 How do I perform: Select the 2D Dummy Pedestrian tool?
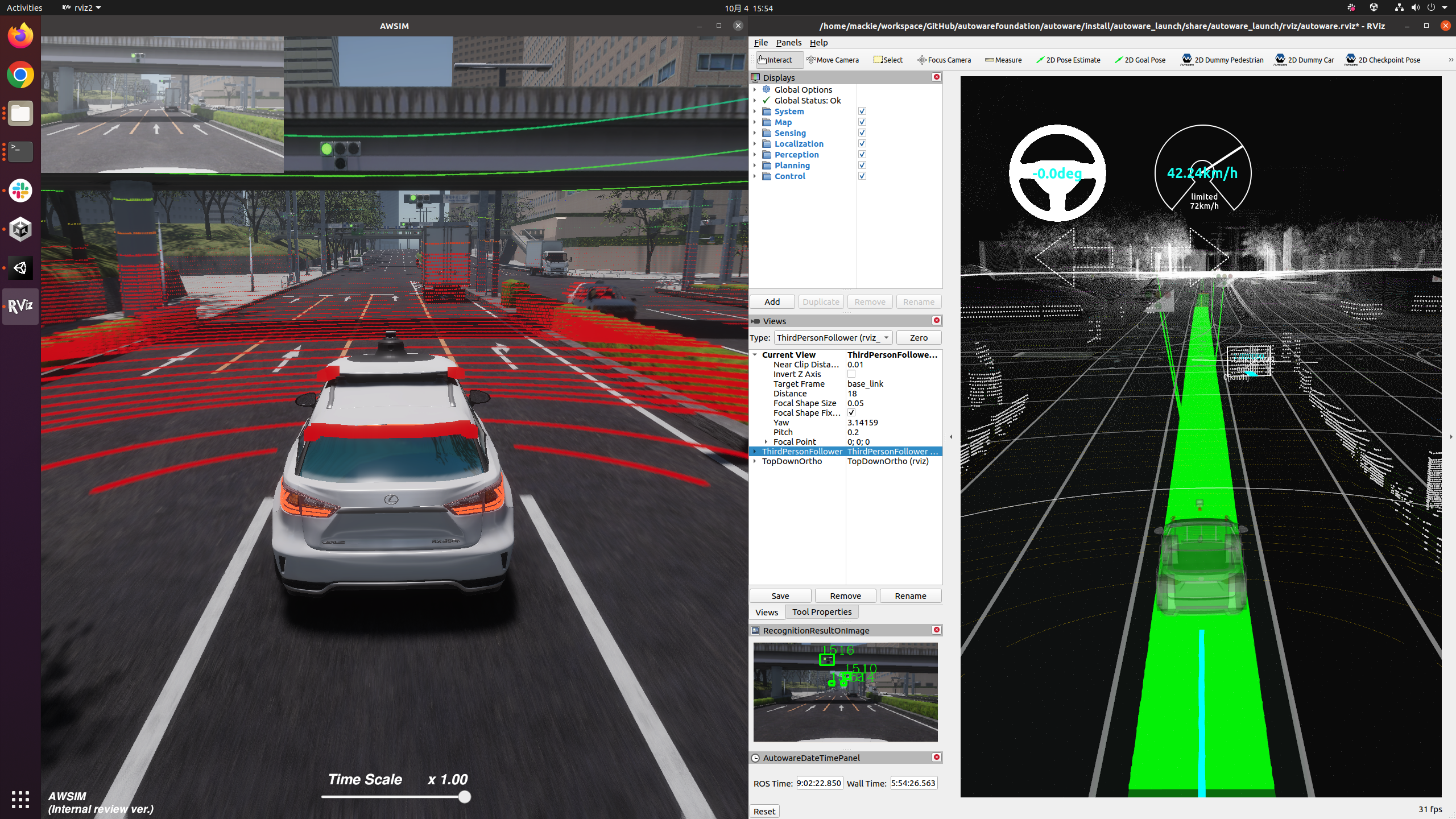pyautogui.click(x=1222, y=60)
